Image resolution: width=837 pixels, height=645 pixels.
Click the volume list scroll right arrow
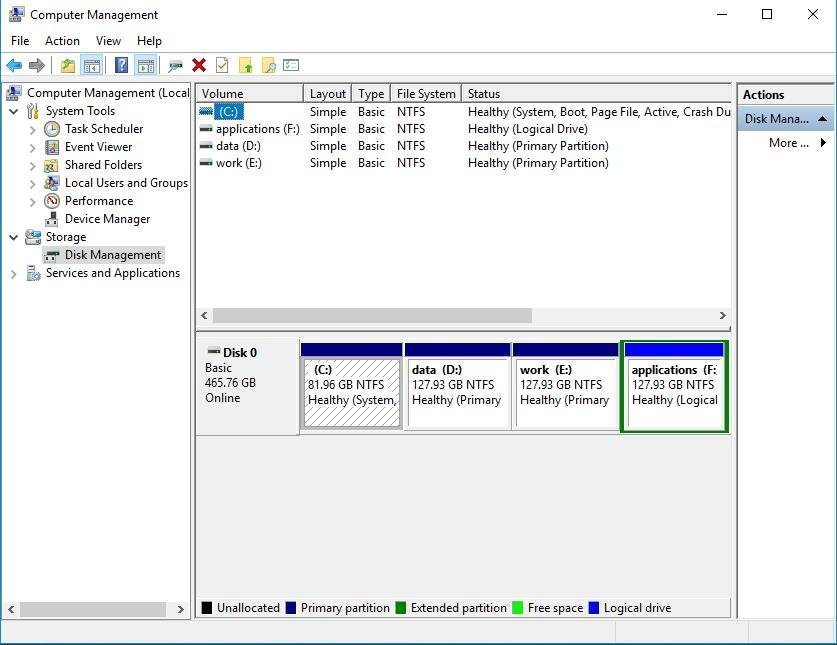[722, 316]
